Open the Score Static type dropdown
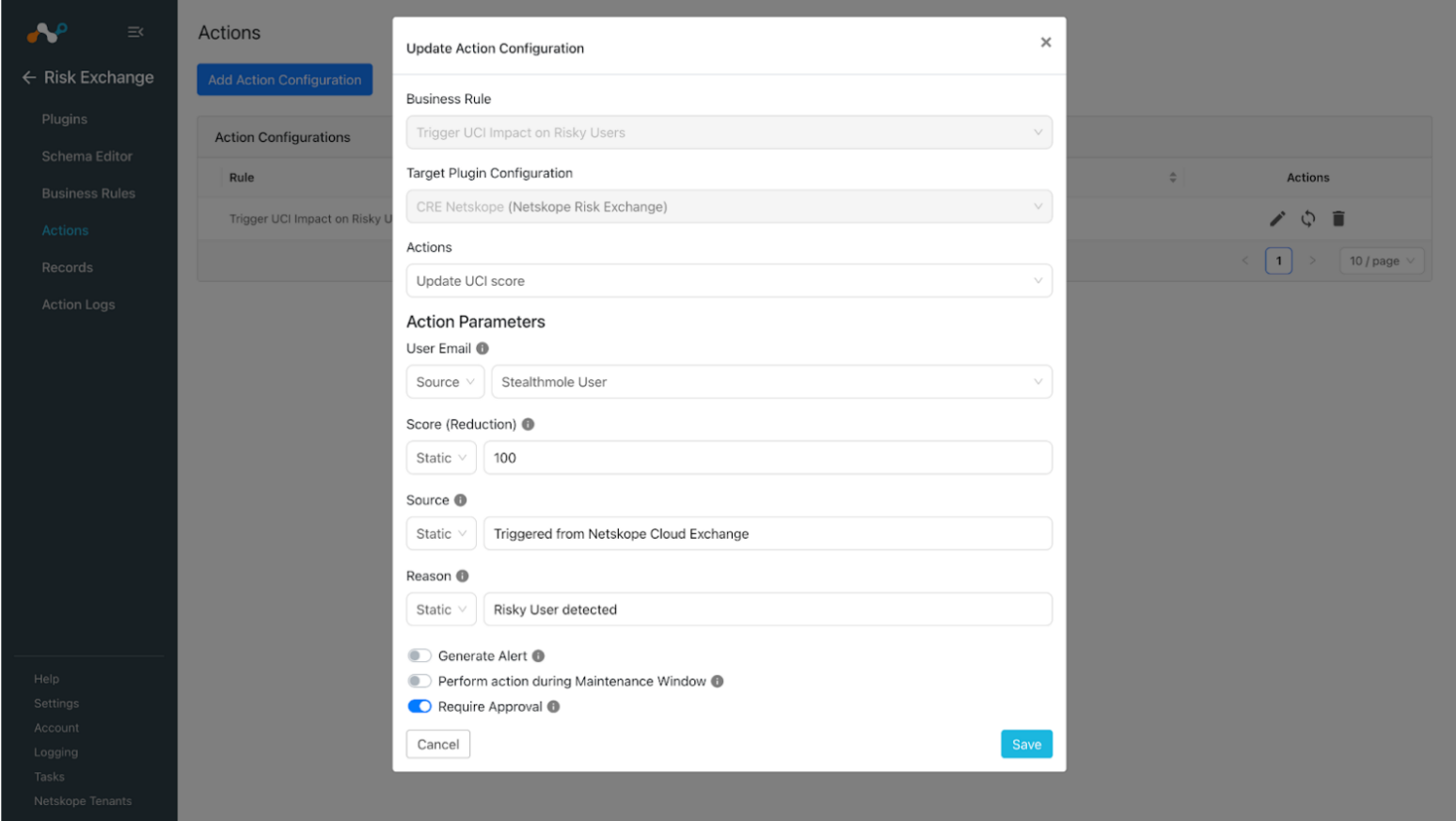 tap(441, 458)
